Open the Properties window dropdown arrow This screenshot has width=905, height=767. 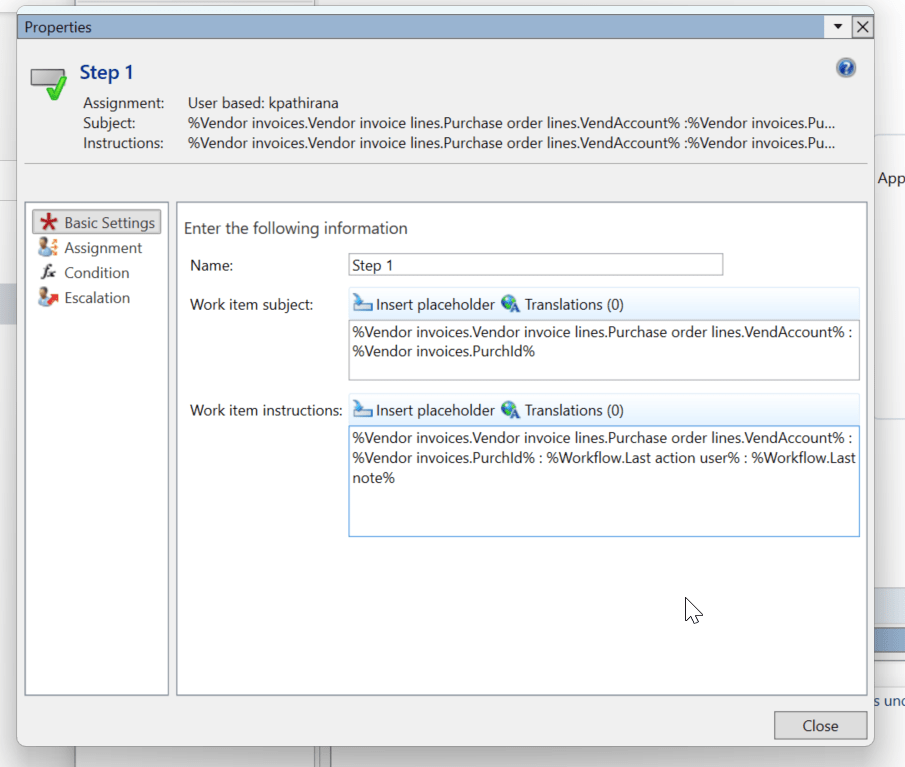pyautogui.click(x=838, y=26)
